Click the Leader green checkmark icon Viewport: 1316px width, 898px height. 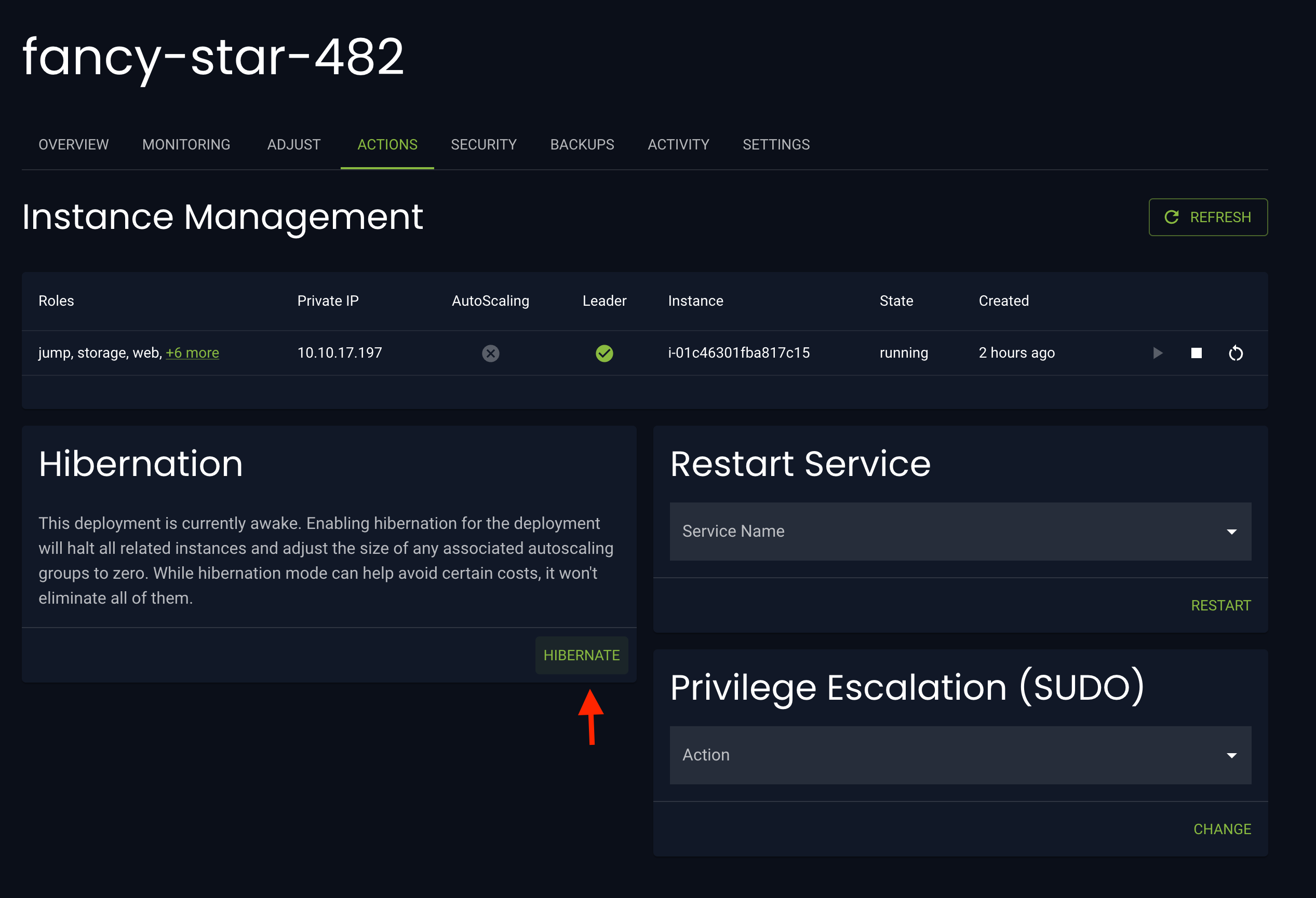(604, 353)
